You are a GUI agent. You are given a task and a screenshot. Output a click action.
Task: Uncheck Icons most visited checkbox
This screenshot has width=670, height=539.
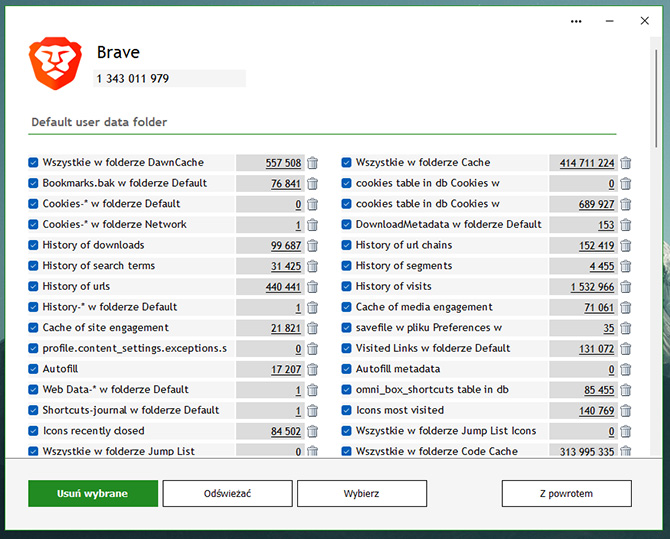tap(347, 410)
